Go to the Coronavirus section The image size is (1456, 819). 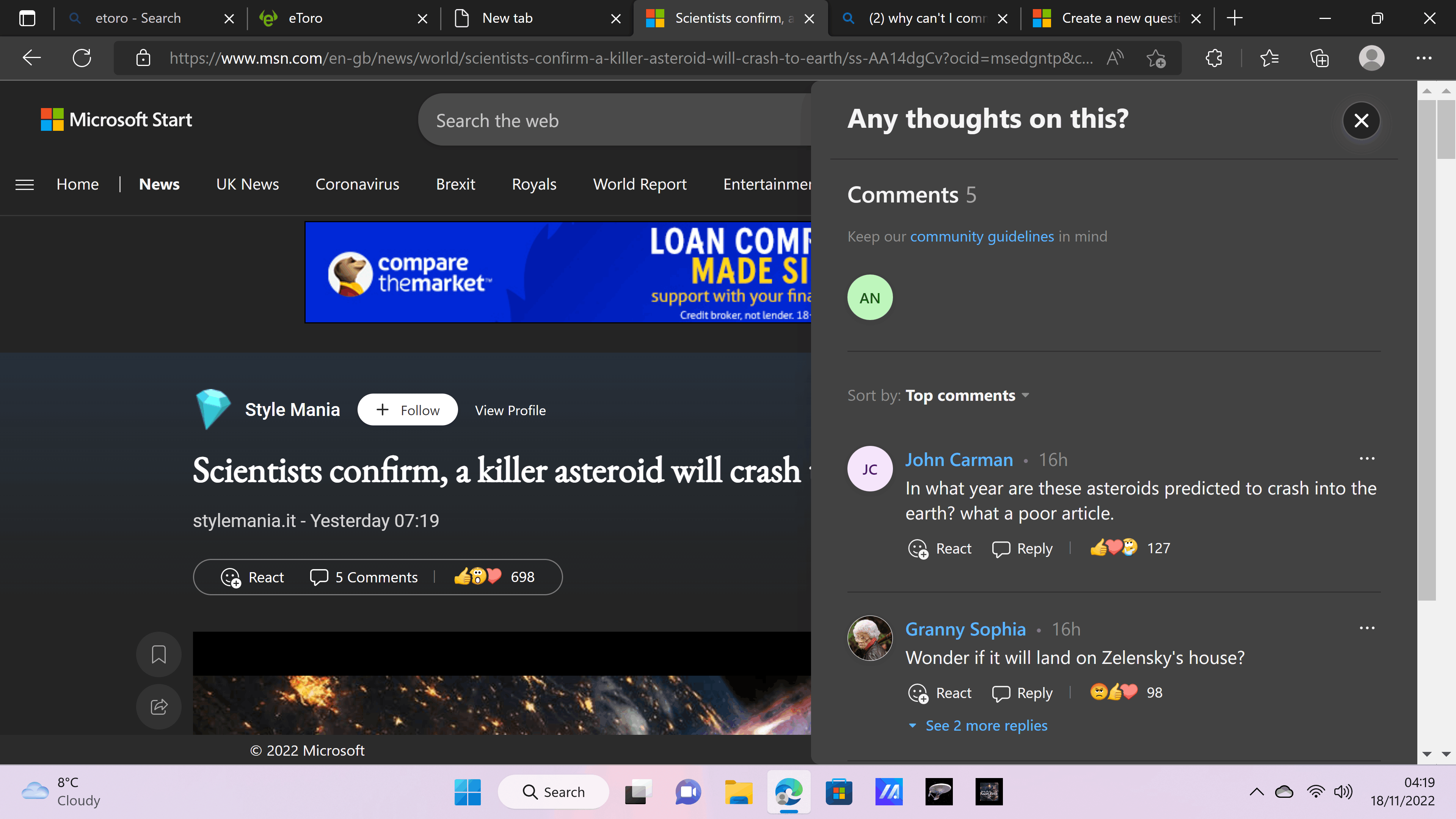(x=357, y=184)
